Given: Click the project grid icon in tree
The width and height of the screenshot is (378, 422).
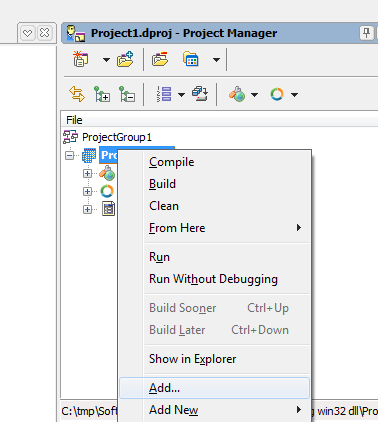Looking at the screenshot, I should (89, 155).
